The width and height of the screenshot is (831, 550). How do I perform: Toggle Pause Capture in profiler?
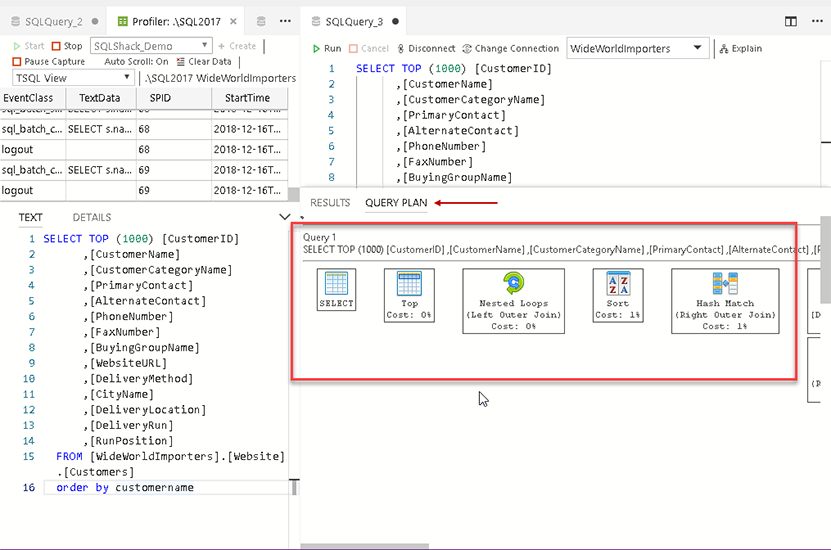(x=48, y=62)
